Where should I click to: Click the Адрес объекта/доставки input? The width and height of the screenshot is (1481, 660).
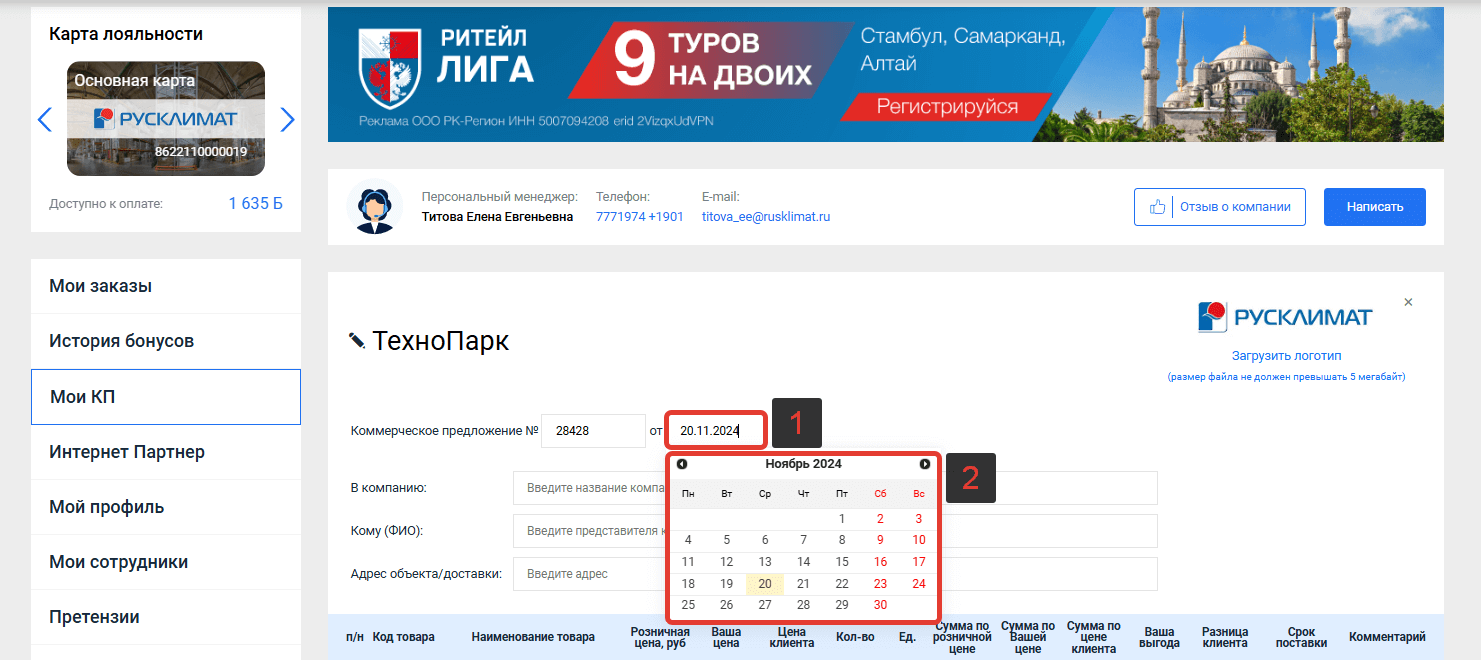pyautogui.click(x=835, y=574)
